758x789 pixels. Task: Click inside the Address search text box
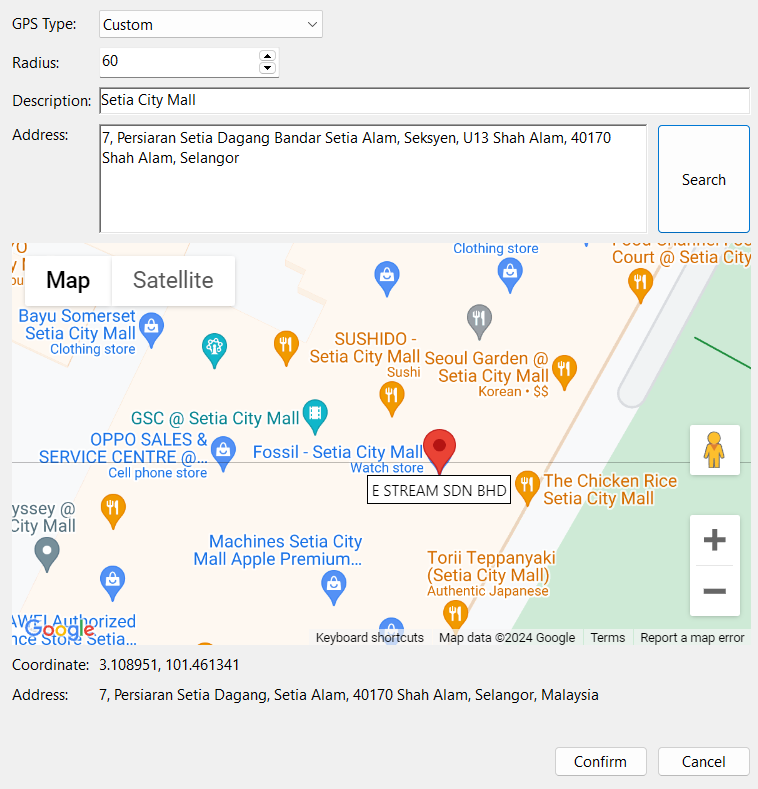click(373, 179)
